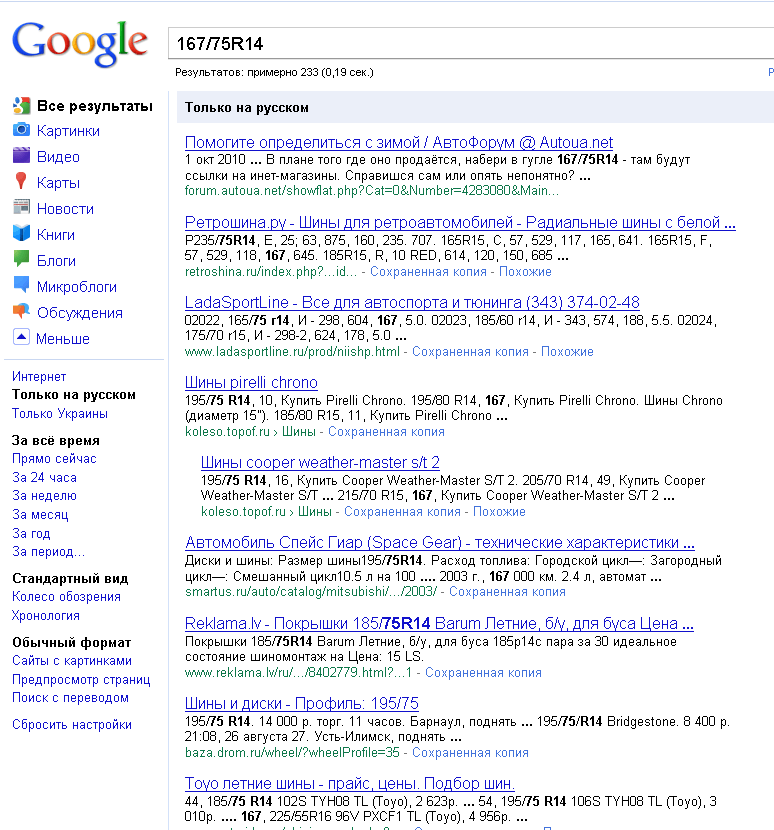Open result Помогите определиться с зимой Autoua.net
The height and width of the screenshot is (830, 774).
click(x=399, y=142)
